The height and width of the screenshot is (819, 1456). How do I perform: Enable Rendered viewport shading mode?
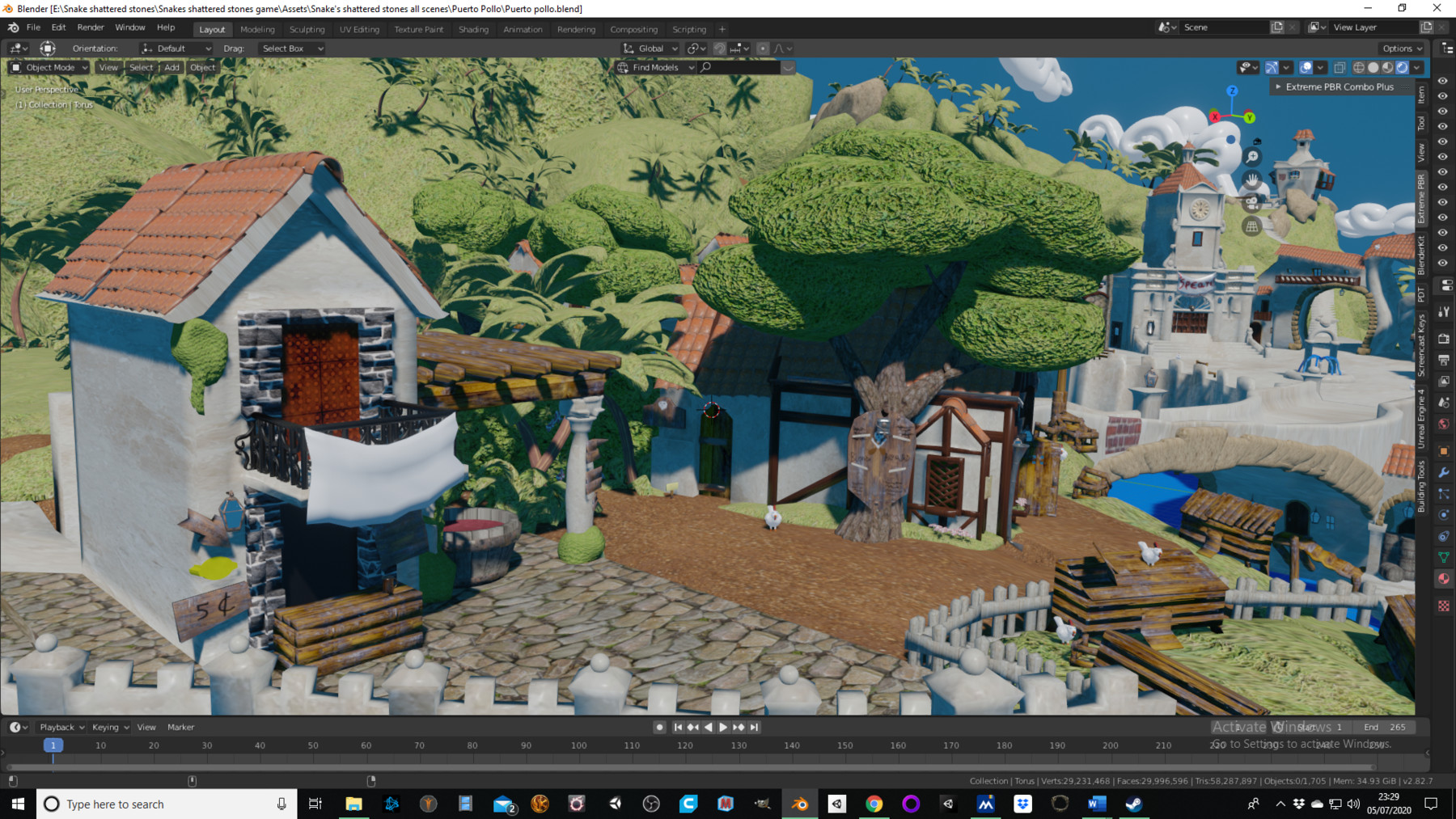[x=1402, y=68]
